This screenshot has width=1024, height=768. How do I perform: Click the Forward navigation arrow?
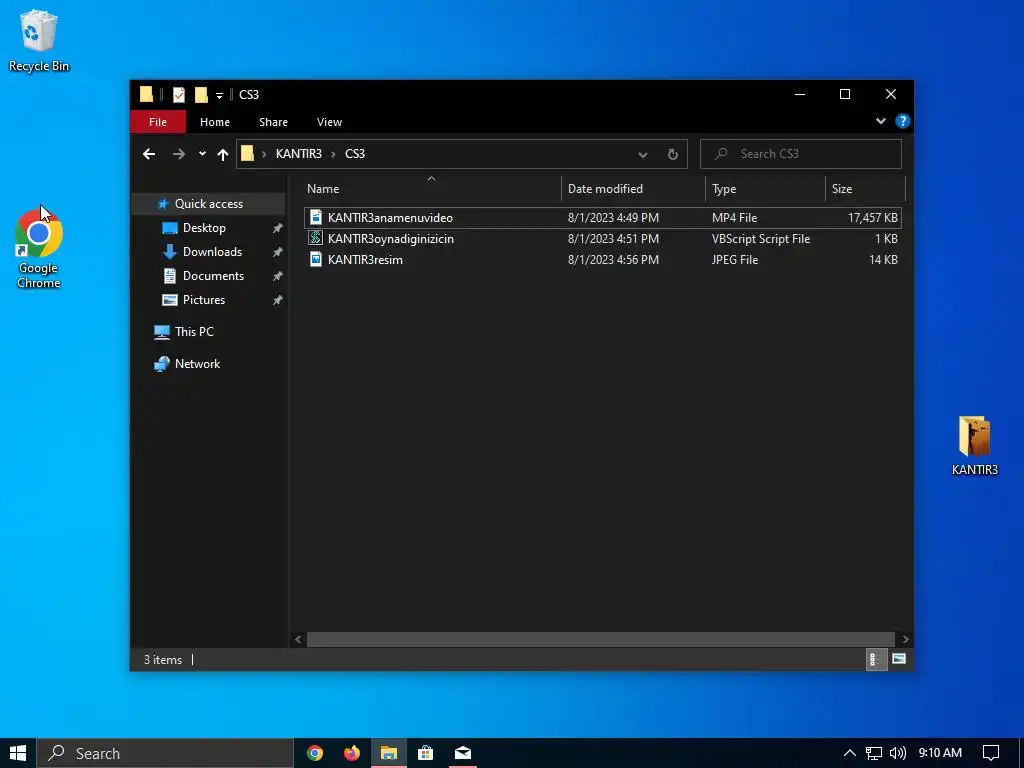pos(178,154)
